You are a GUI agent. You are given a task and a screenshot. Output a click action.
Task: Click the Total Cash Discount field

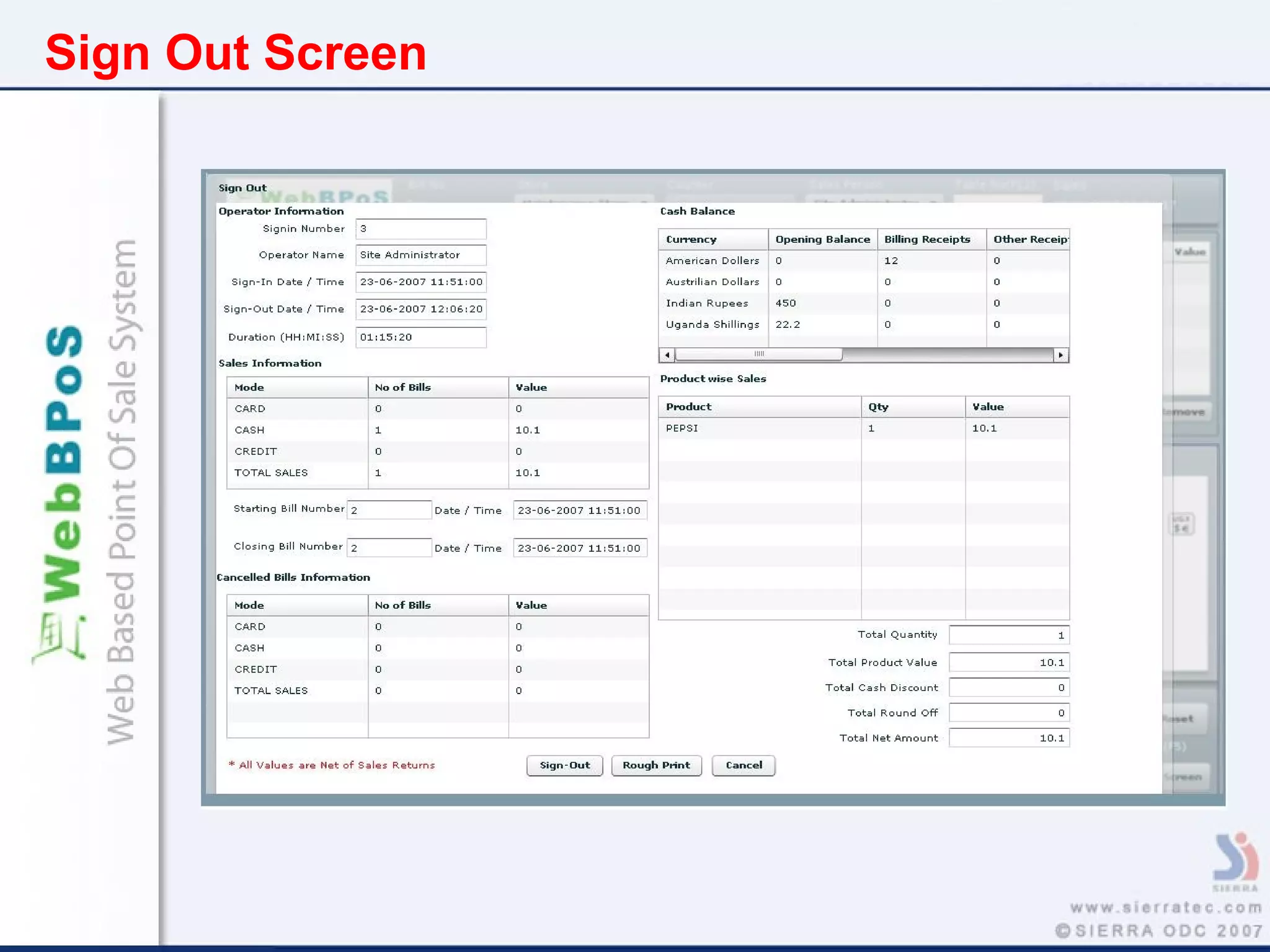pos(1009,688)
